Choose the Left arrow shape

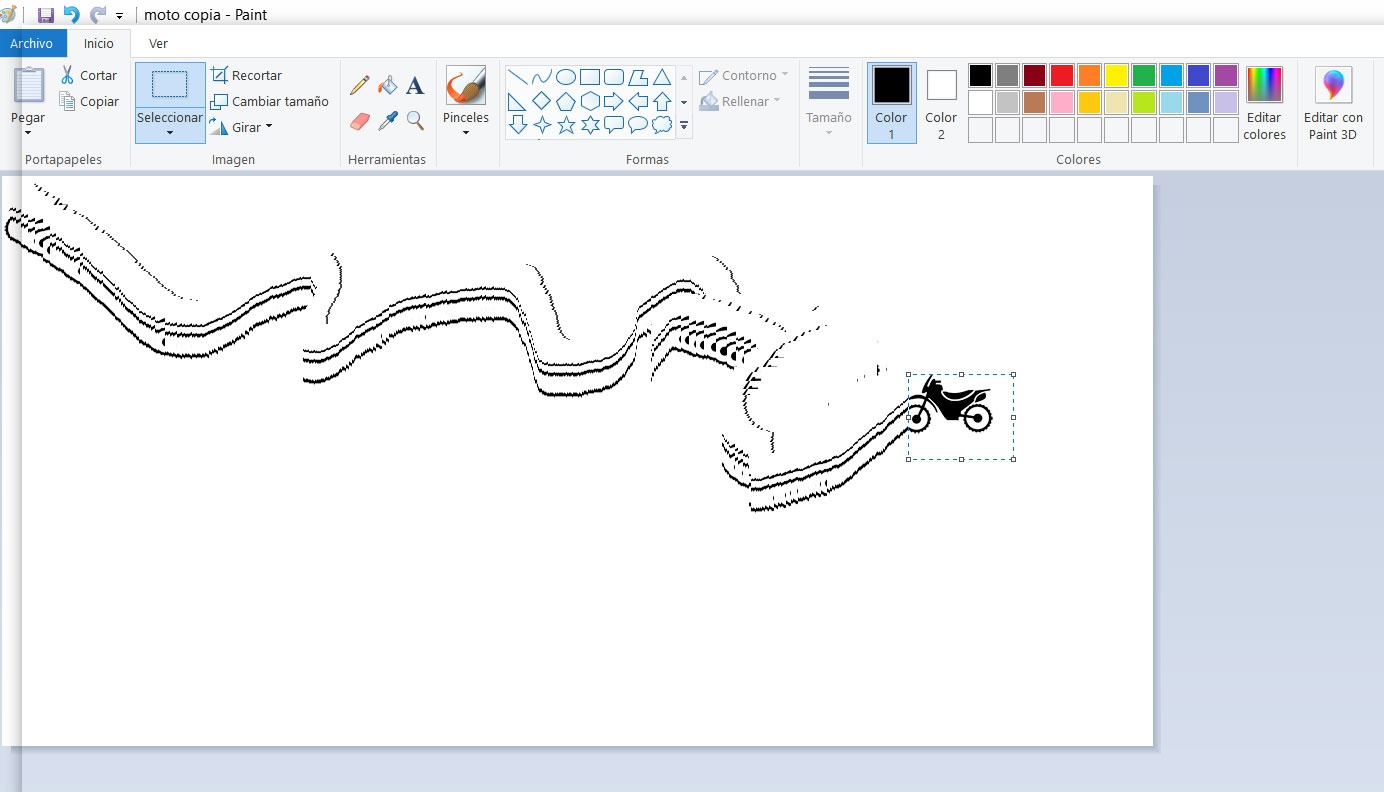[x=638, y=101]
